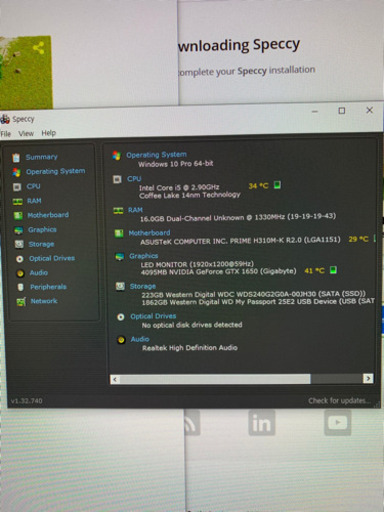Go to Audio in the sidebar
This screenshot has width=384, height=512.
(x=39, y=273)
